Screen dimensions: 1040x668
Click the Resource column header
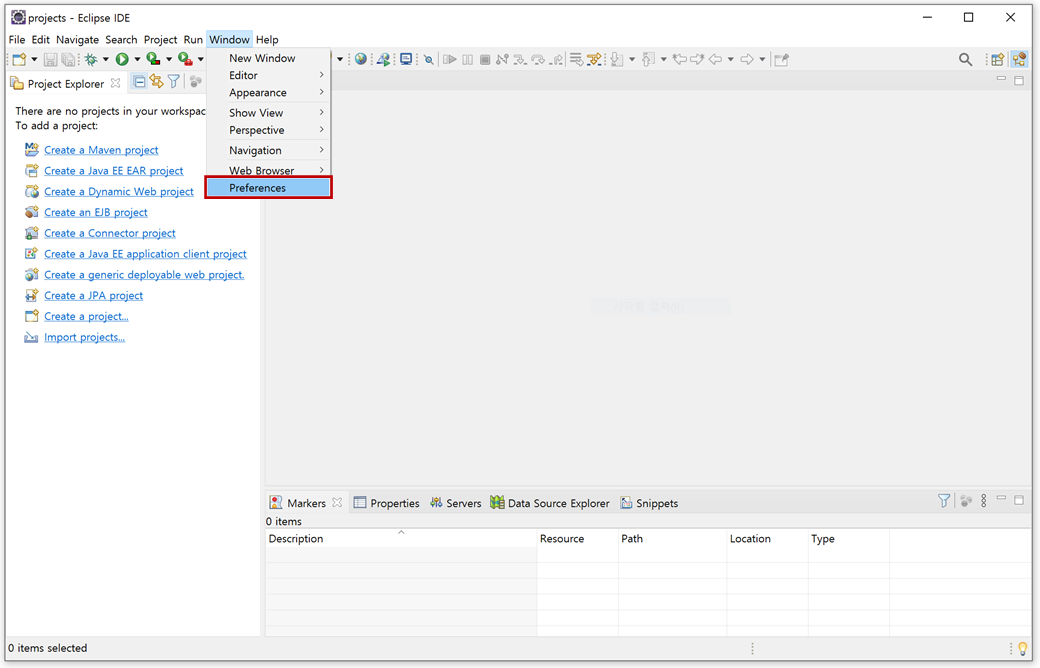(x=577, y=539)
